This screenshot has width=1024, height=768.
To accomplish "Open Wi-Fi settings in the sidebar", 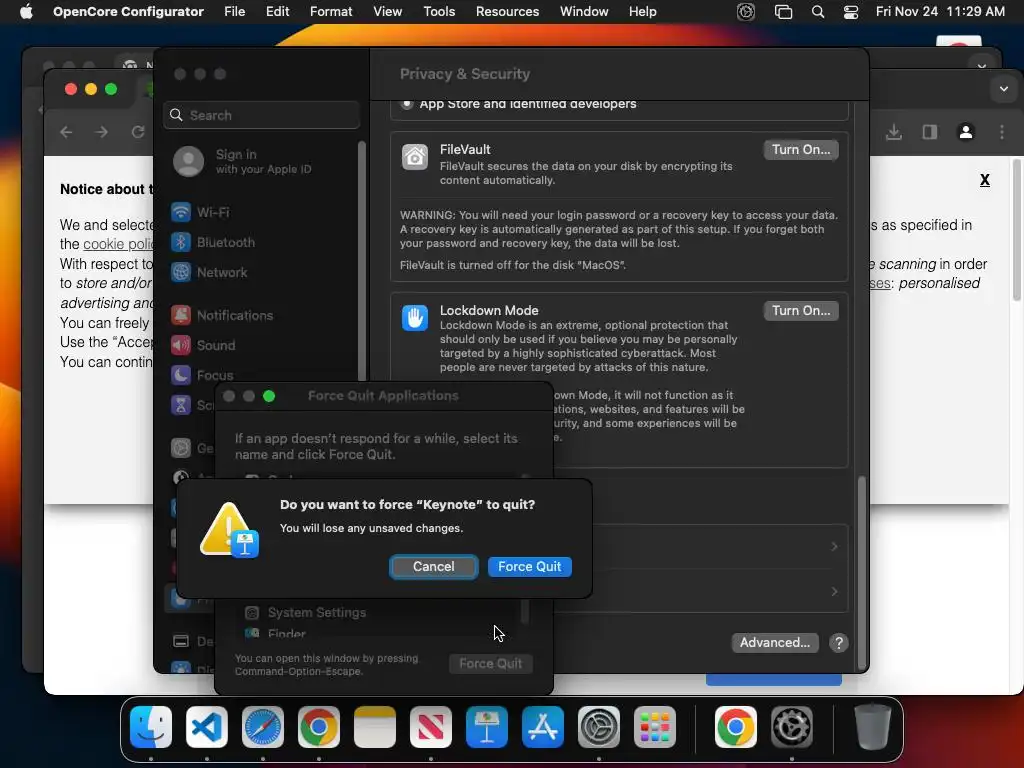I will 200,212.
